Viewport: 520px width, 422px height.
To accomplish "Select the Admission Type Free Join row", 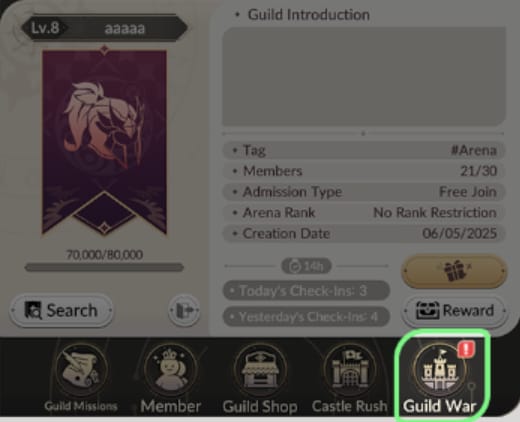I will [x=364, y=192].
